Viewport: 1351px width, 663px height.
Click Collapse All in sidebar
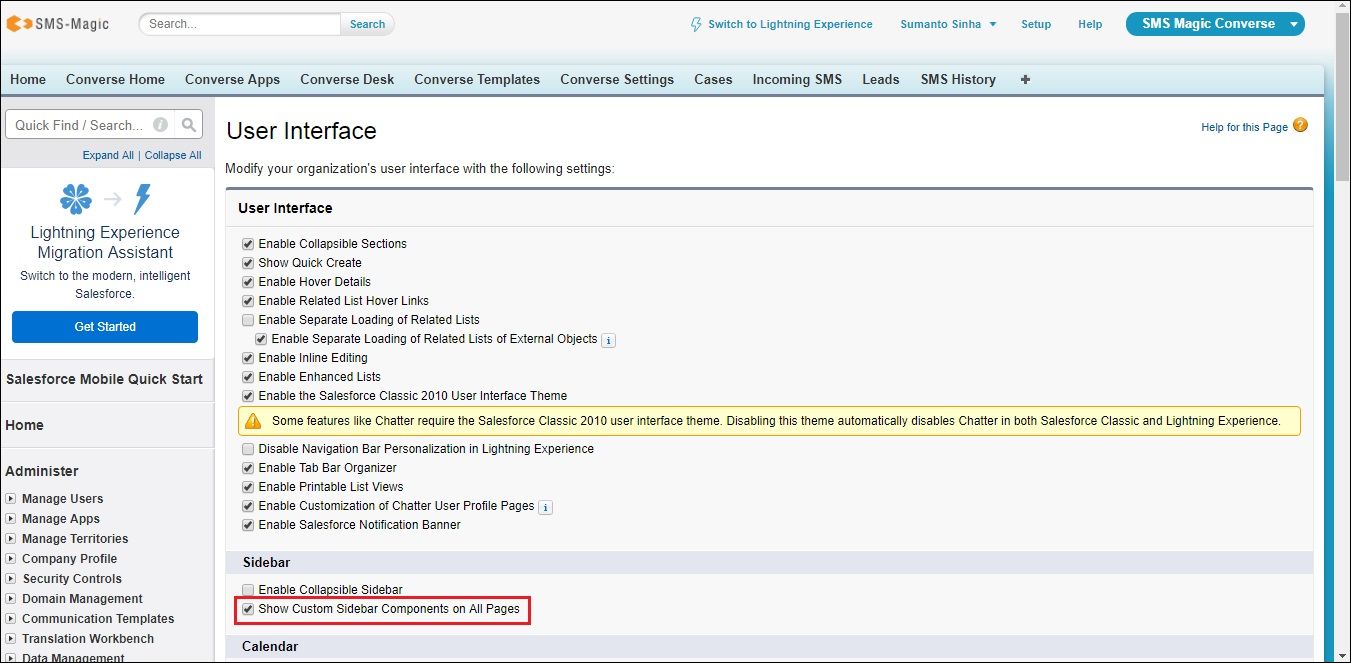tap(173, 155)
